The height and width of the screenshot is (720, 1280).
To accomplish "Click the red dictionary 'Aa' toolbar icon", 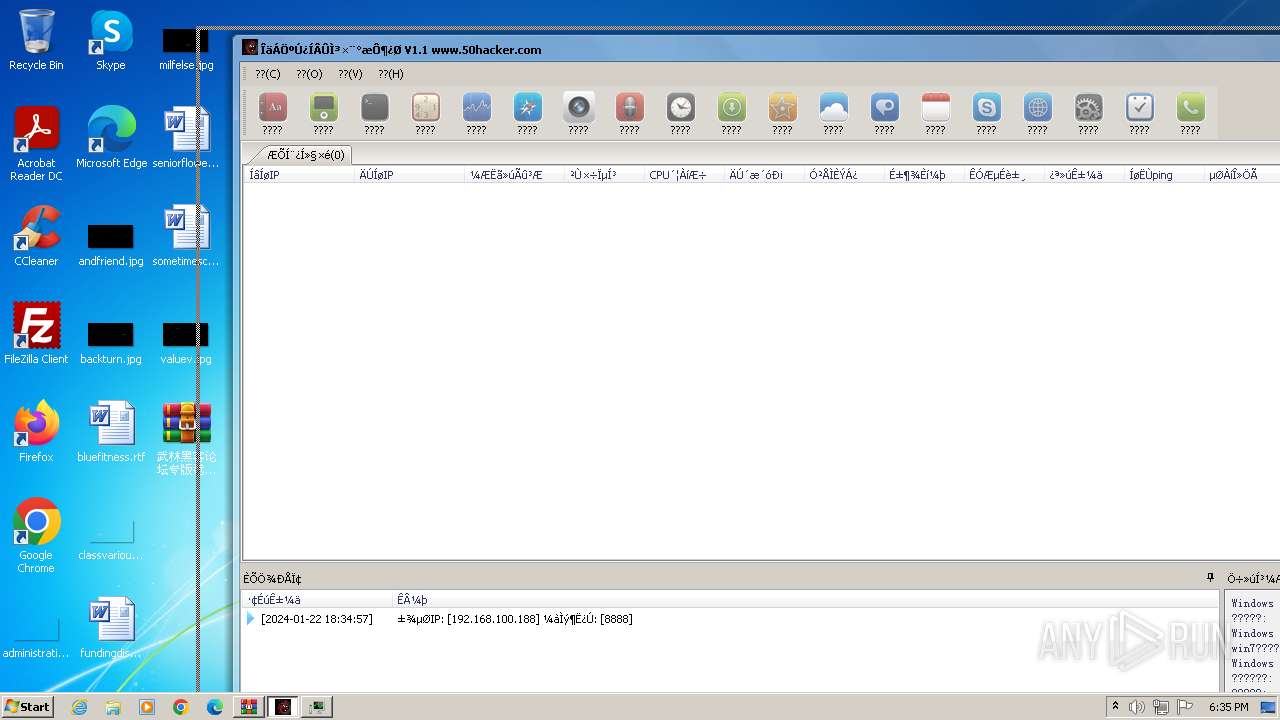I will 272,107.
